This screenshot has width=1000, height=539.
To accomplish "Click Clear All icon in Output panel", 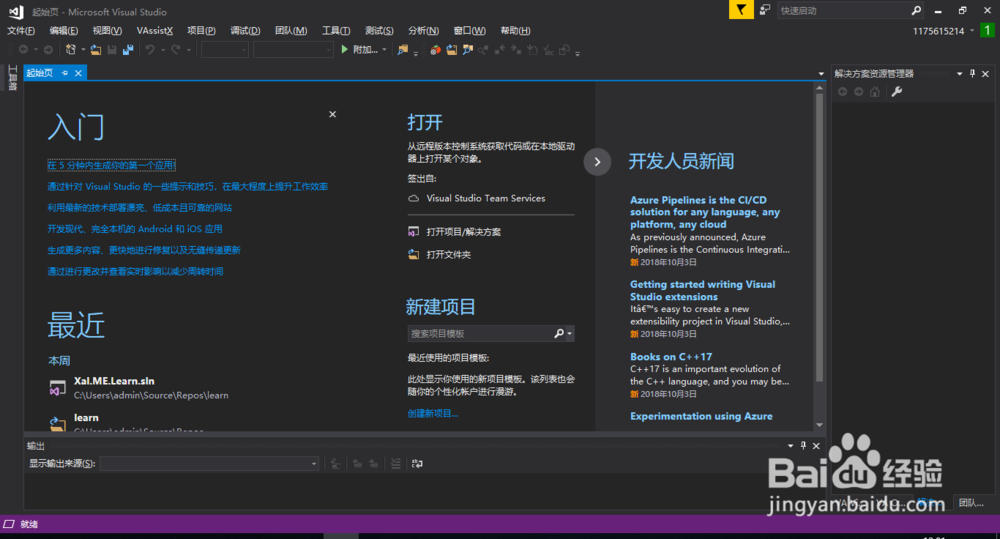I will (396, 464).
